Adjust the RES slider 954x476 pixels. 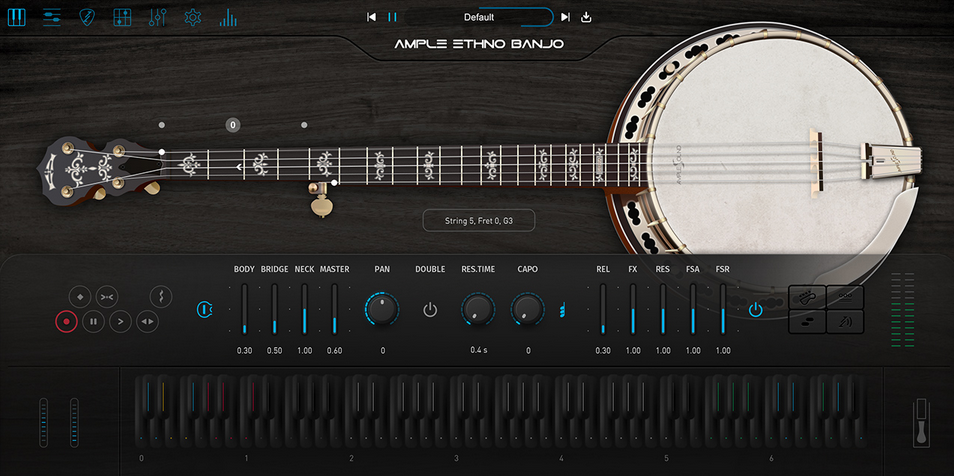[x=663, y=309]
